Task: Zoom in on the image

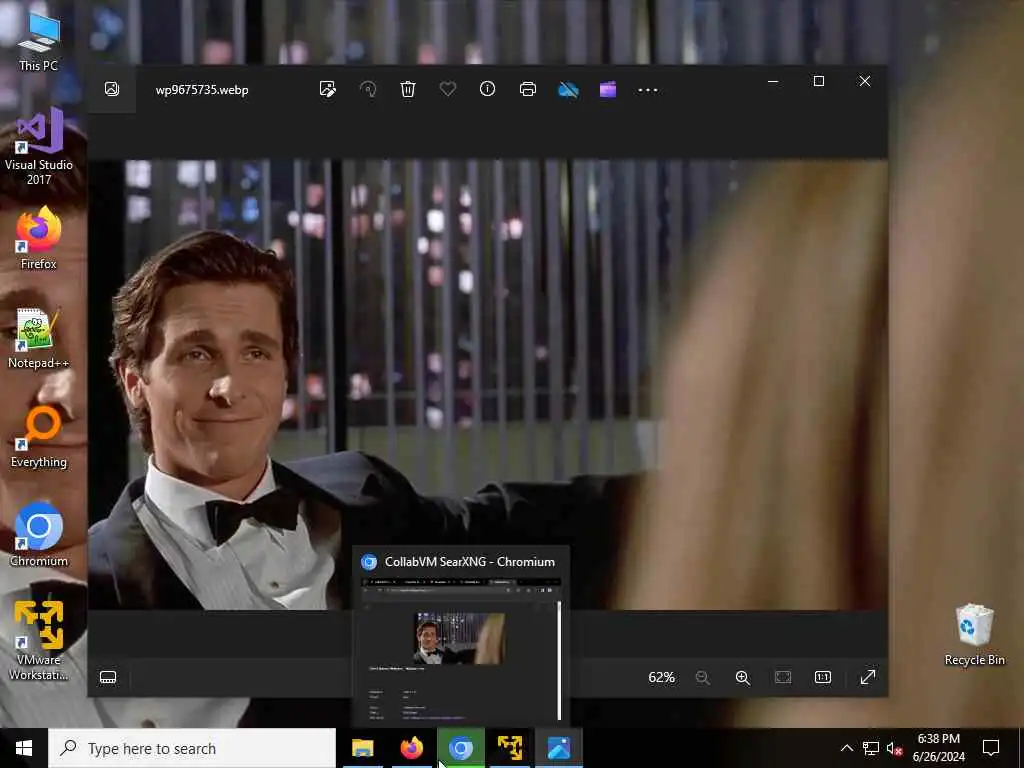Action: (x=743, y=677)
